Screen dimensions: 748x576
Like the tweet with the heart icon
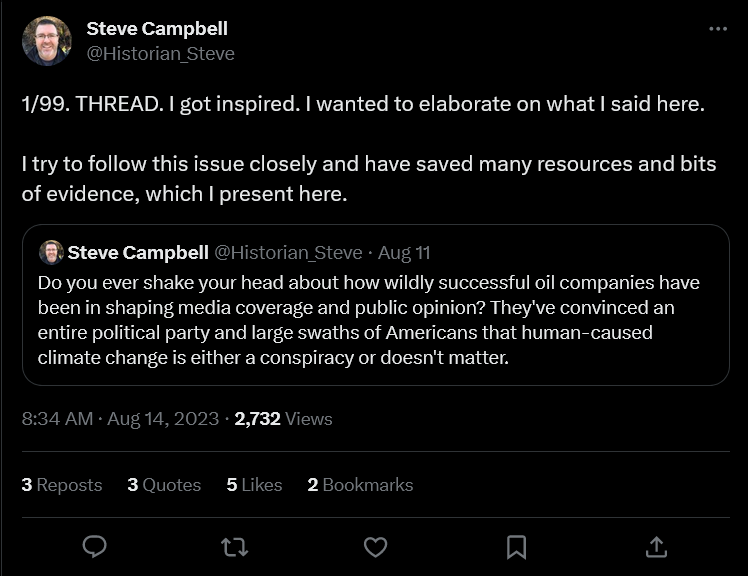point(375,546)
